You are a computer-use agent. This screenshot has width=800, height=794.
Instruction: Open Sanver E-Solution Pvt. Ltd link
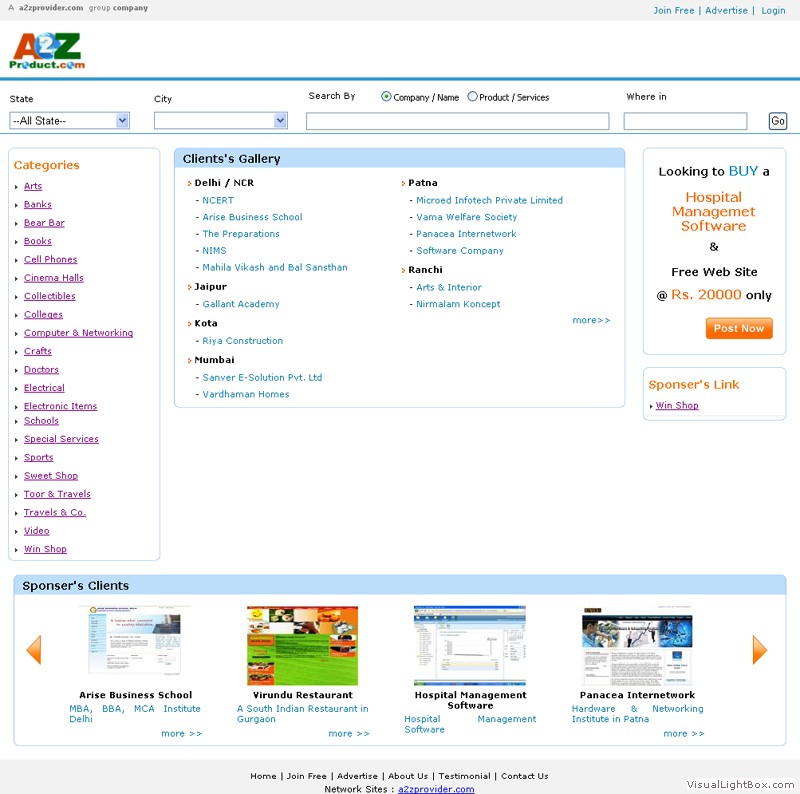[262, 378]
